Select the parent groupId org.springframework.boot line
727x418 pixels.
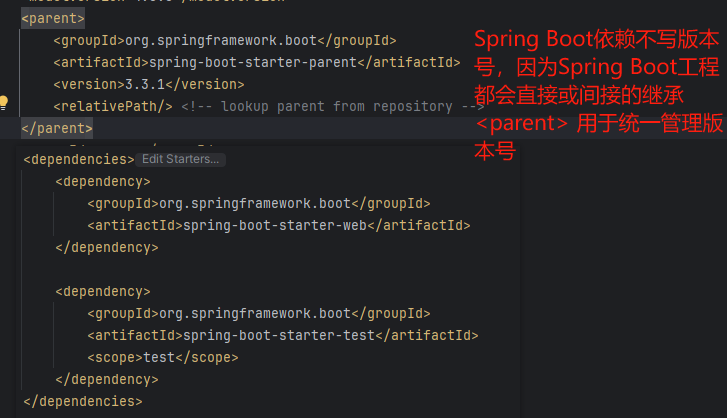pos(225,41)
